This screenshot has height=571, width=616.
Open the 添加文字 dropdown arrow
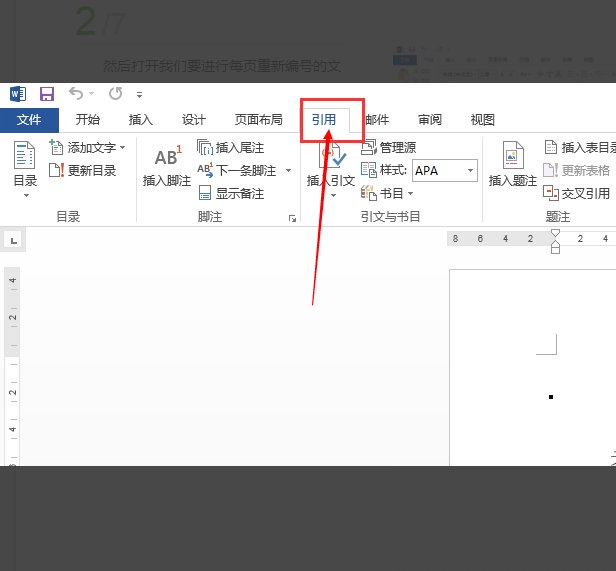pyautogui.click(x=123, y=148)
